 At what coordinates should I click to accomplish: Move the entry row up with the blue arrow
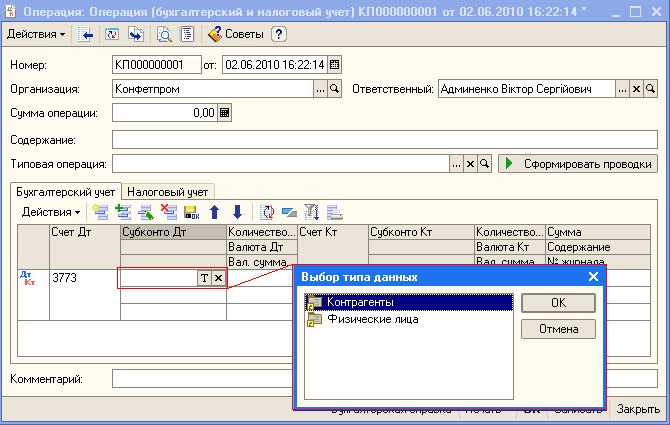click(x=214, y=212)
